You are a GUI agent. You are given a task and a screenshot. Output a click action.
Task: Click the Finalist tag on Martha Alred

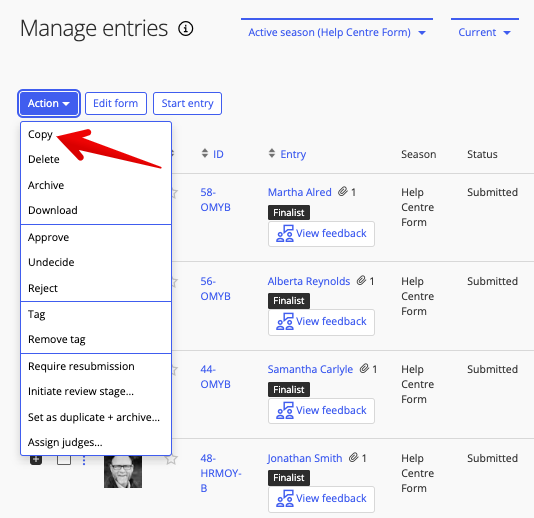pos(289,212)
